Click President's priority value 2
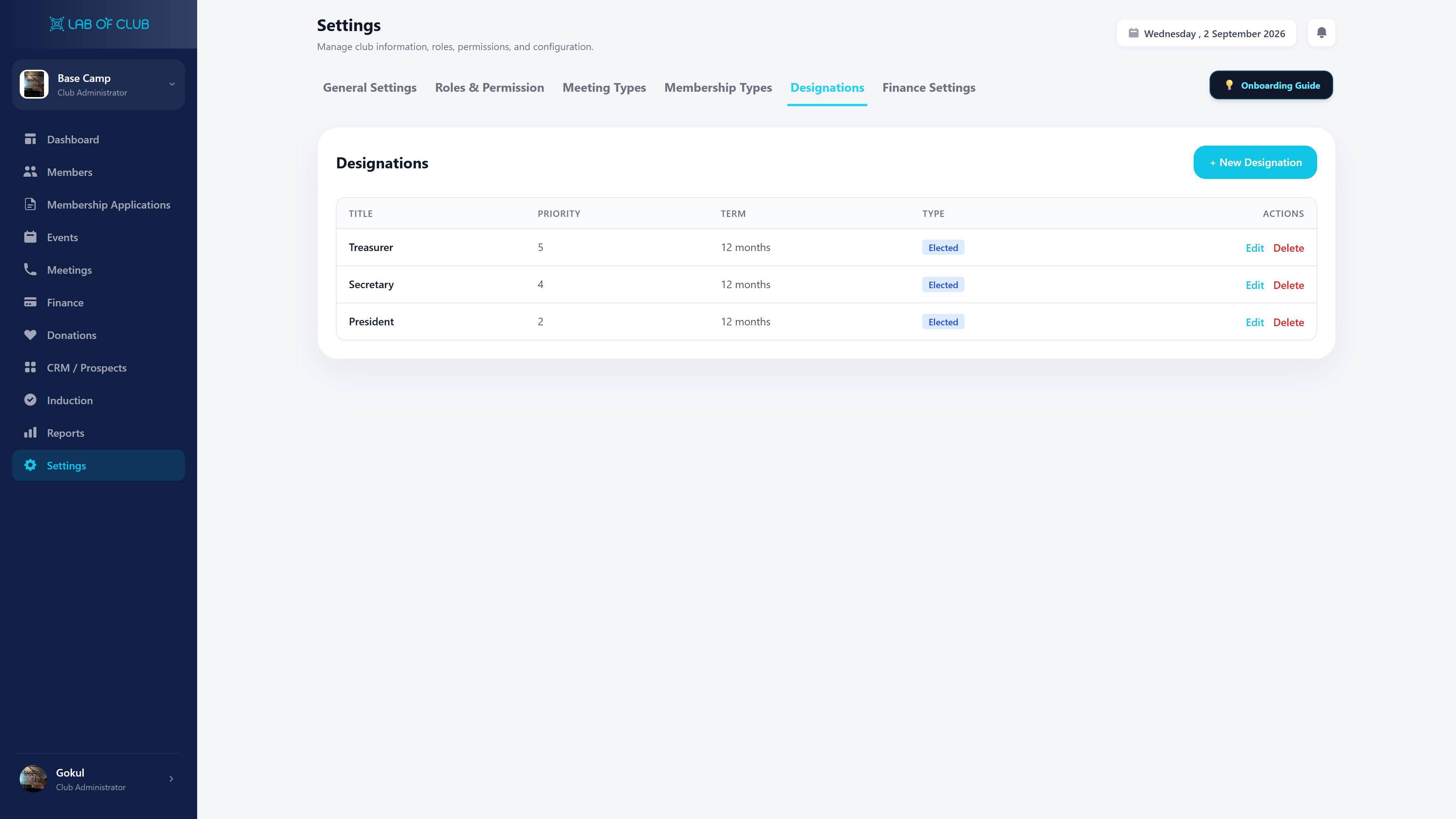1456x819 pixels. 540,322
